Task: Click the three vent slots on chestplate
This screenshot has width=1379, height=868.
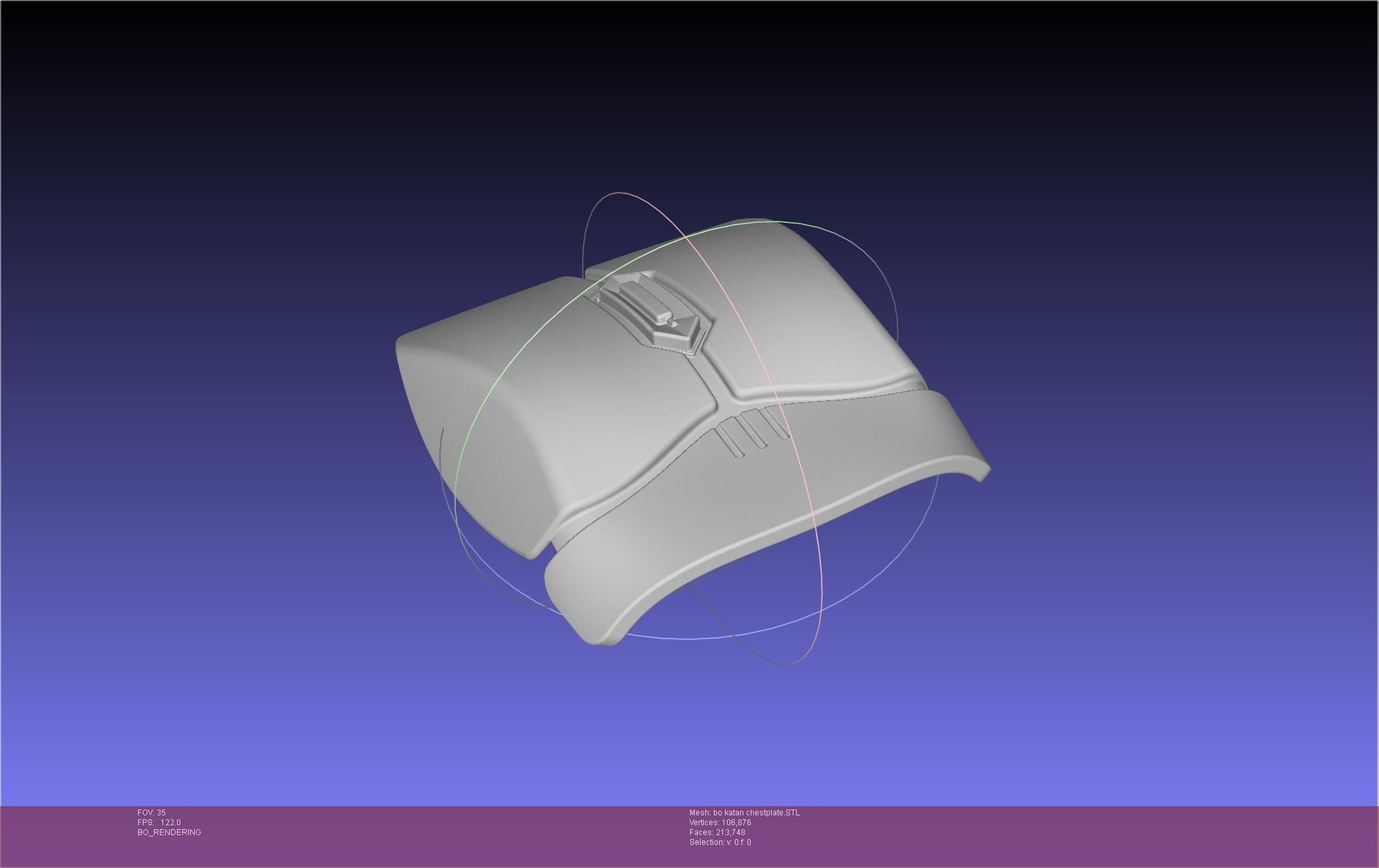Action: click(752, 432)
